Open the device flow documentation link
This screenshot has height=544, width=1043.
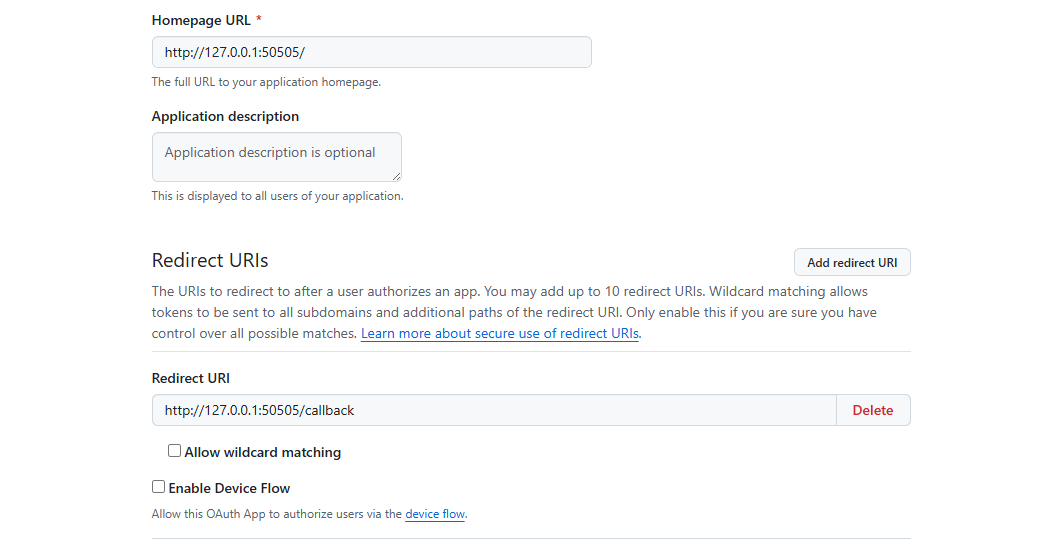point(435,514)
